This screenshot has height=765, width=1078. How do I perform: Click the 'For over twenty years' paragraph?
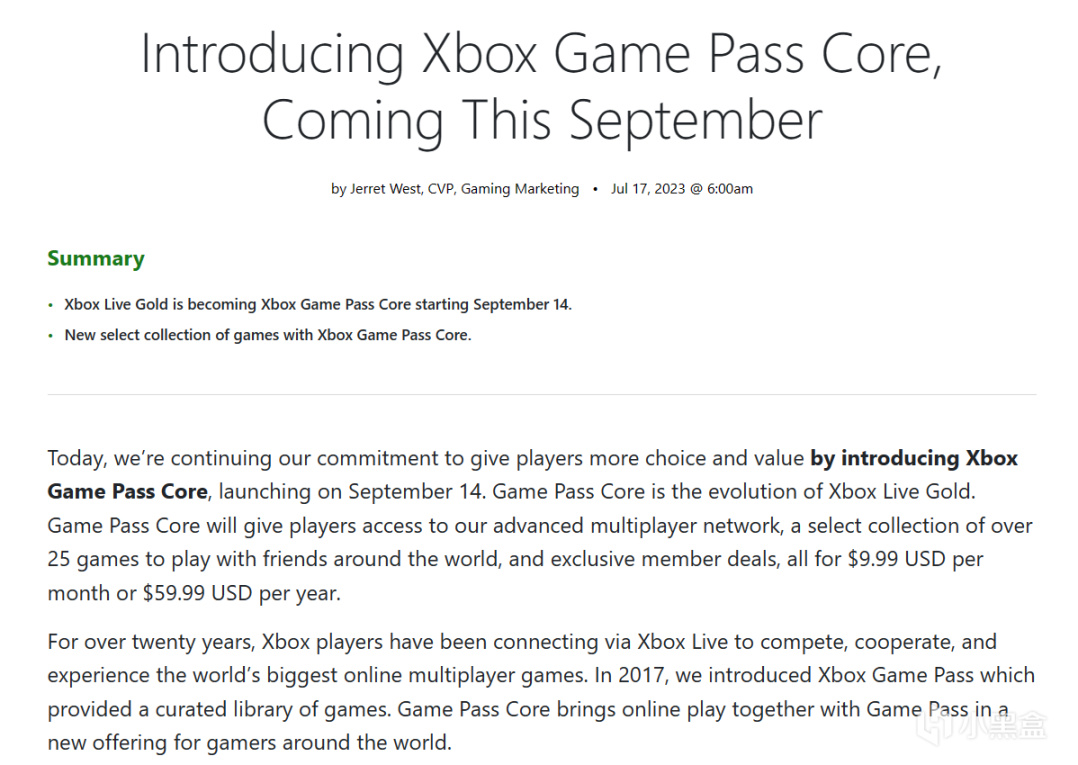[x=542, y=692]
